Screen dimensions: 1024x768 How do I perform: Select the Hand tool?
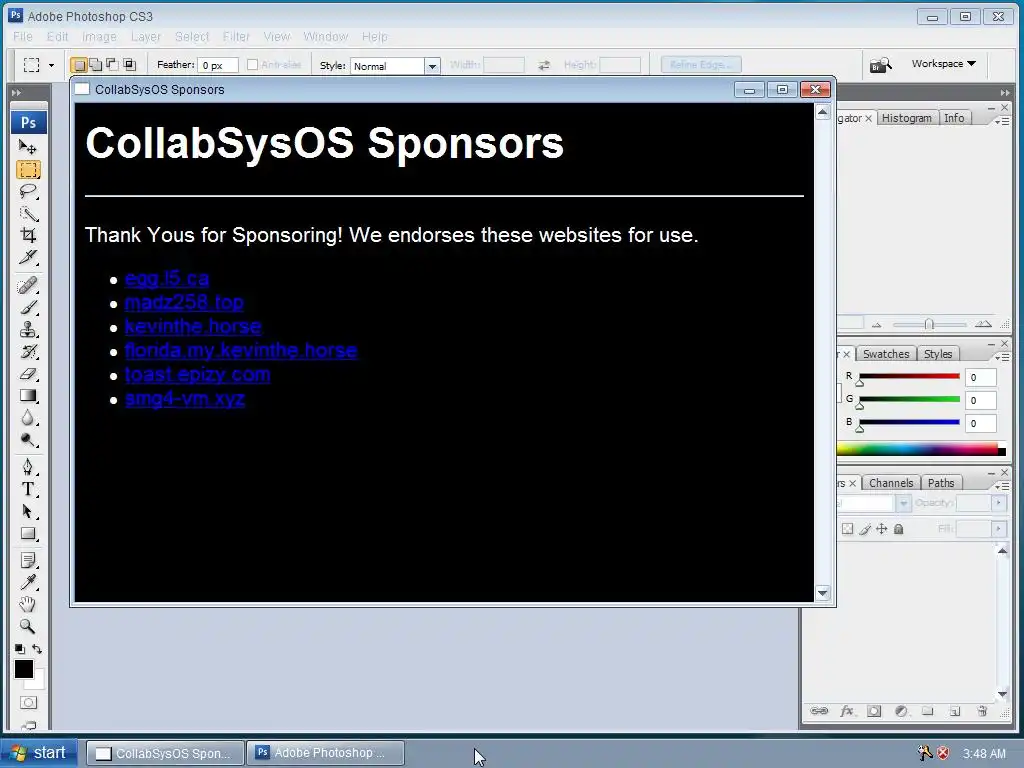click(28, 604)
